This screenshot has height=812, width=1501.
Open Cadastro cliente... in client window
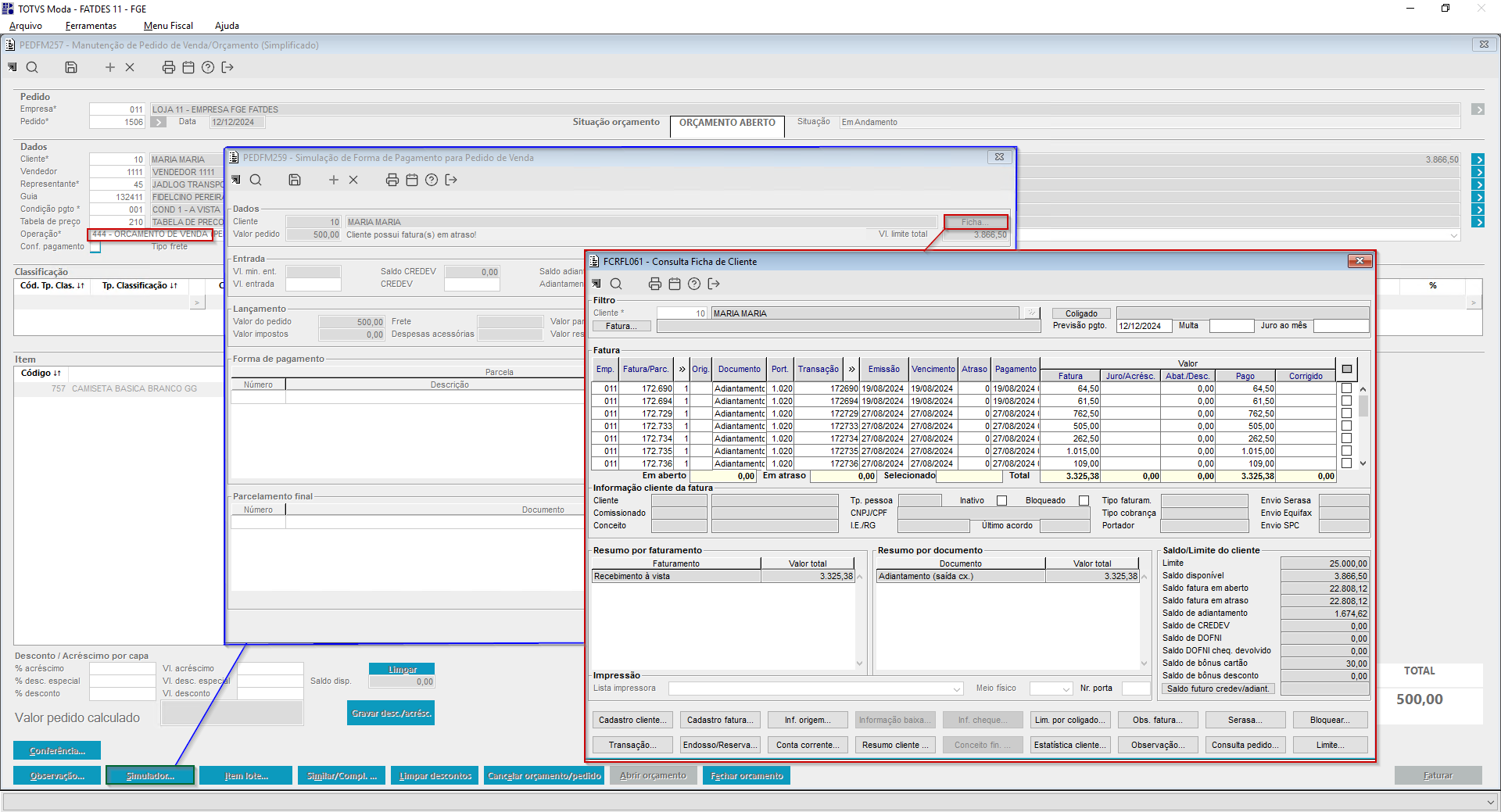632,720
